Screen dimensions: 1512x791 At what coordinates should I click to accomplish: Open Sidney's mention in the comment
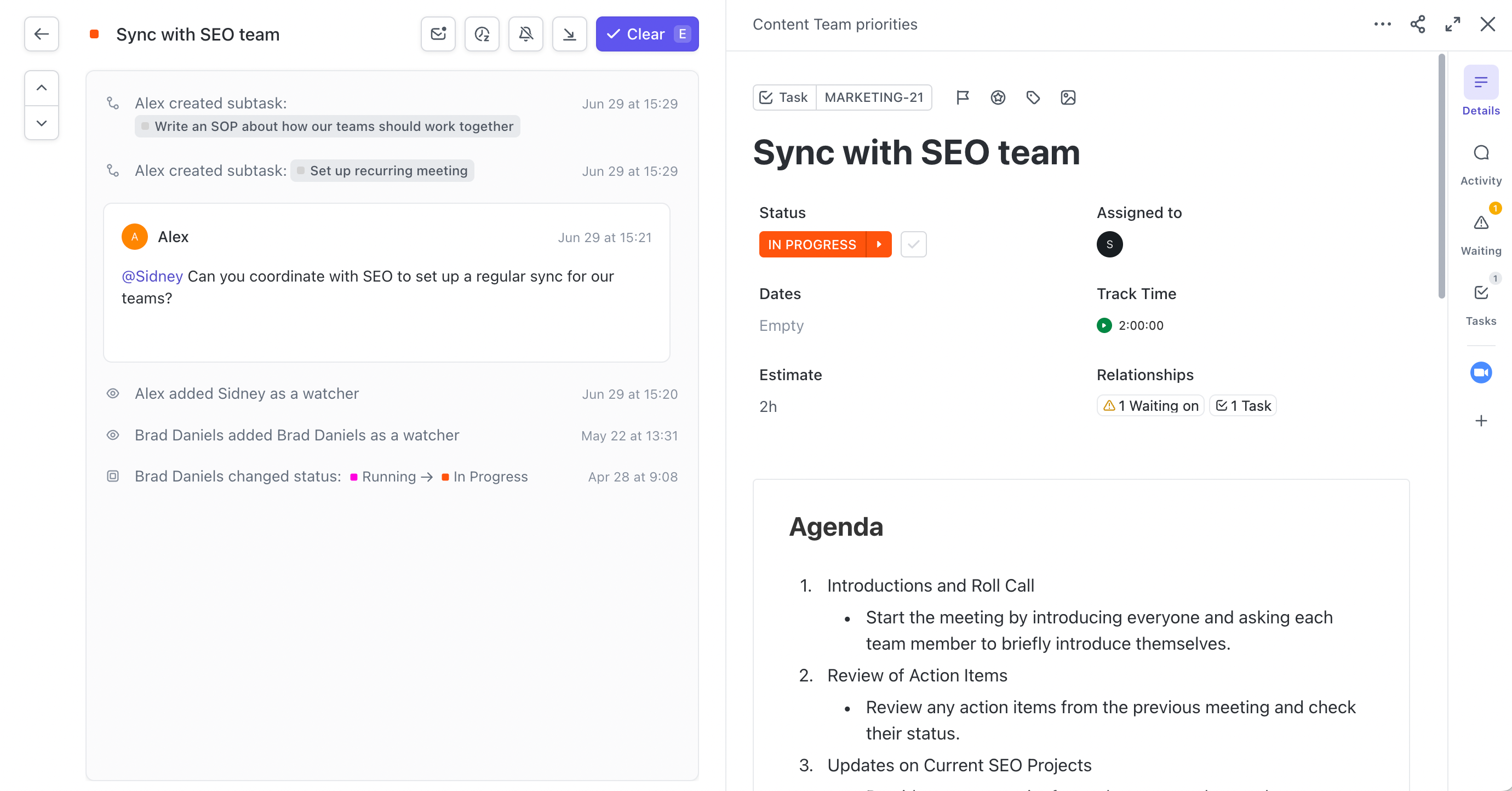point(151,276)
